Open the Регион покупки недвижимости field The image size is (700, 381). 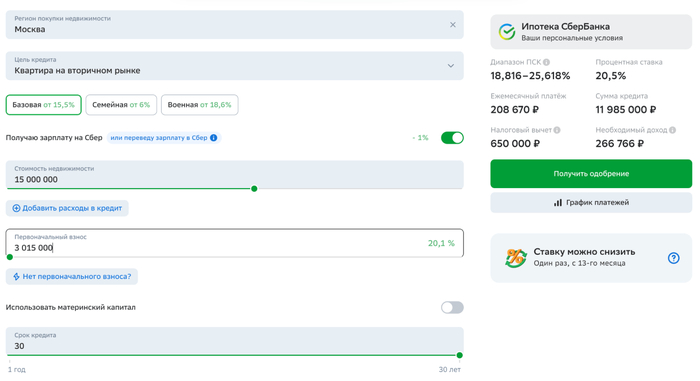coord(234,25)
